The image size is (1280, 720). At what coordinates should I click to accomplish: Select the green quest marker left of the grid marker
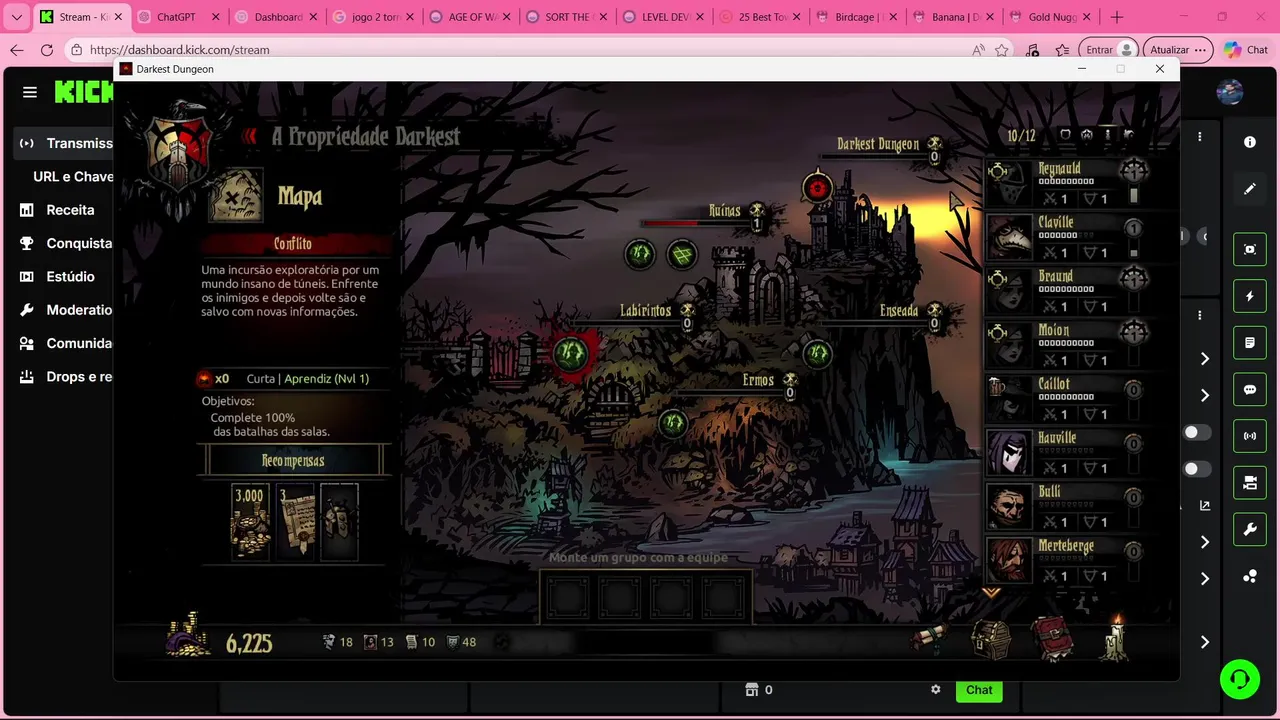[640, 254]
